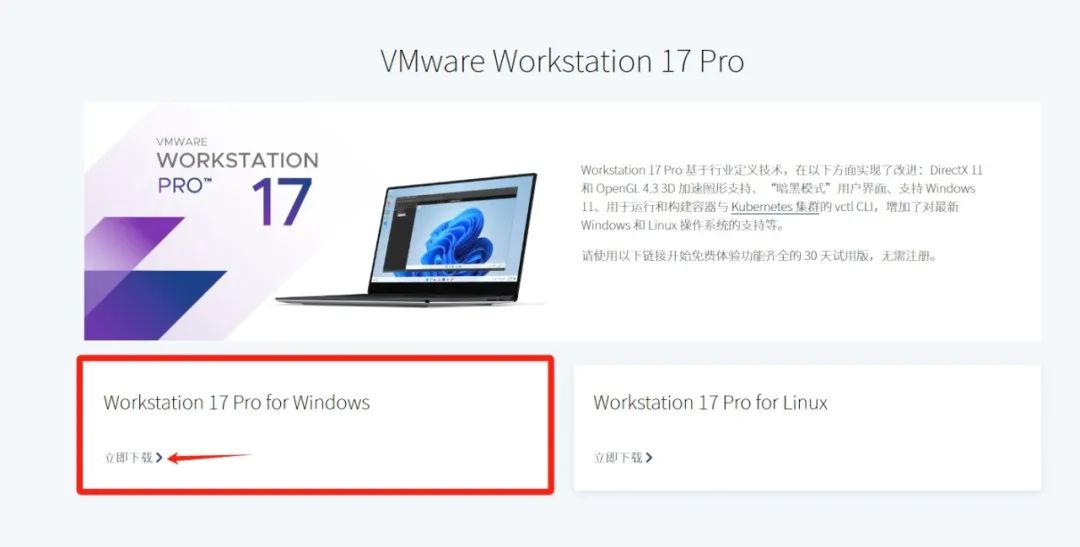Select the Workstation 17 Pro for Linux heading
Screen dimensions: 1080x547
point(710,402)
